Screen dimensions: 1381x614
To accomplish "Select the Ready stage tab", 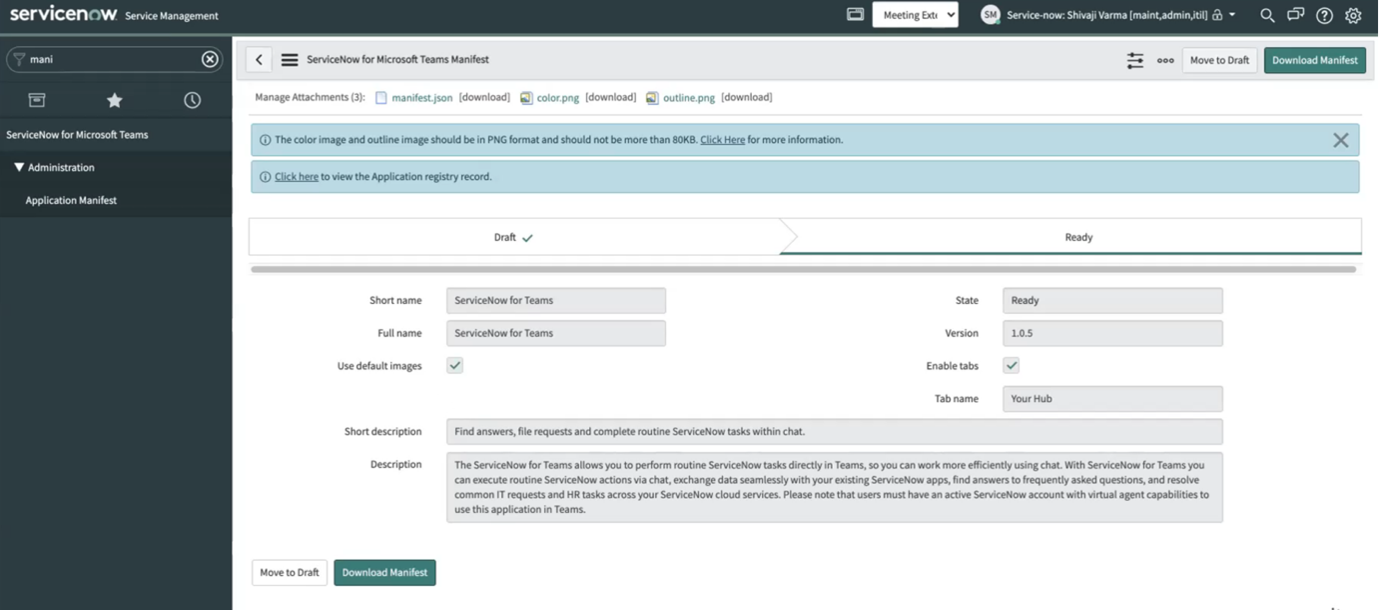I will (x=1078, y=237).
